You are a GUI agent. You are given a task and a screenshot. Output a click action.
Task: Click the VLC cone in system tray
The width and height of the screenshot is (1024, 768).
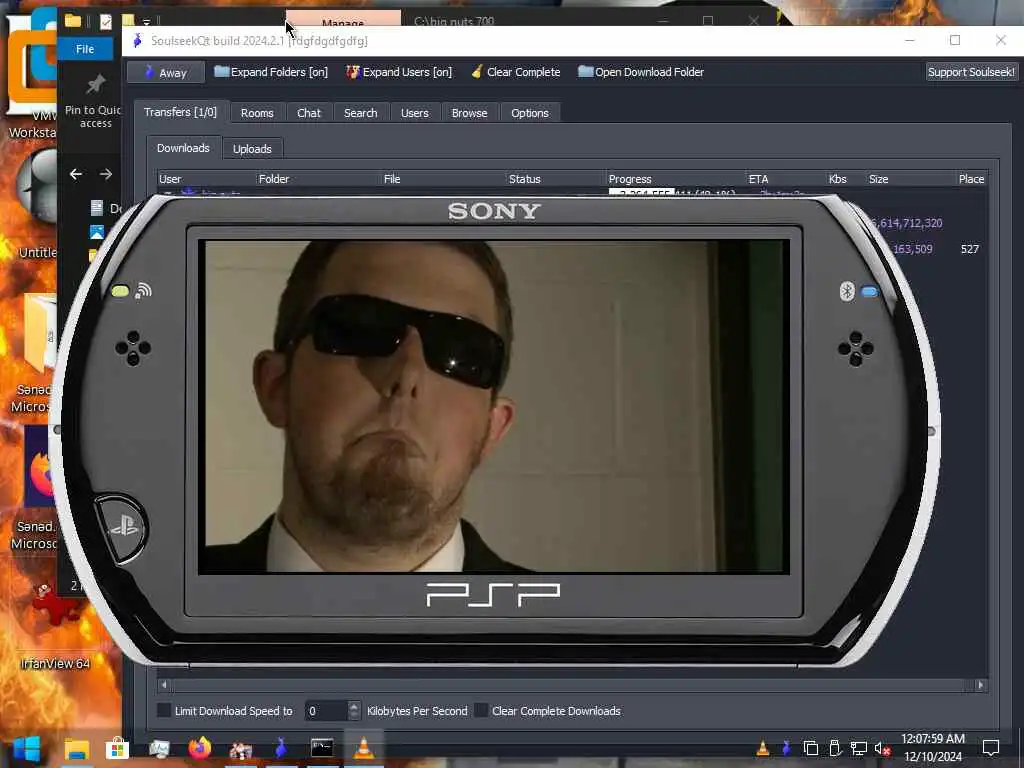762,748
